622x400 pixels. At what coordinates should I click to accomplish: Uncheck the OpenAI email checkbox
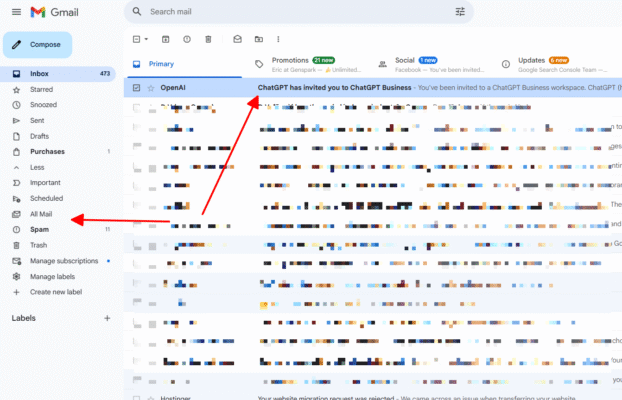tap(137, 88)
